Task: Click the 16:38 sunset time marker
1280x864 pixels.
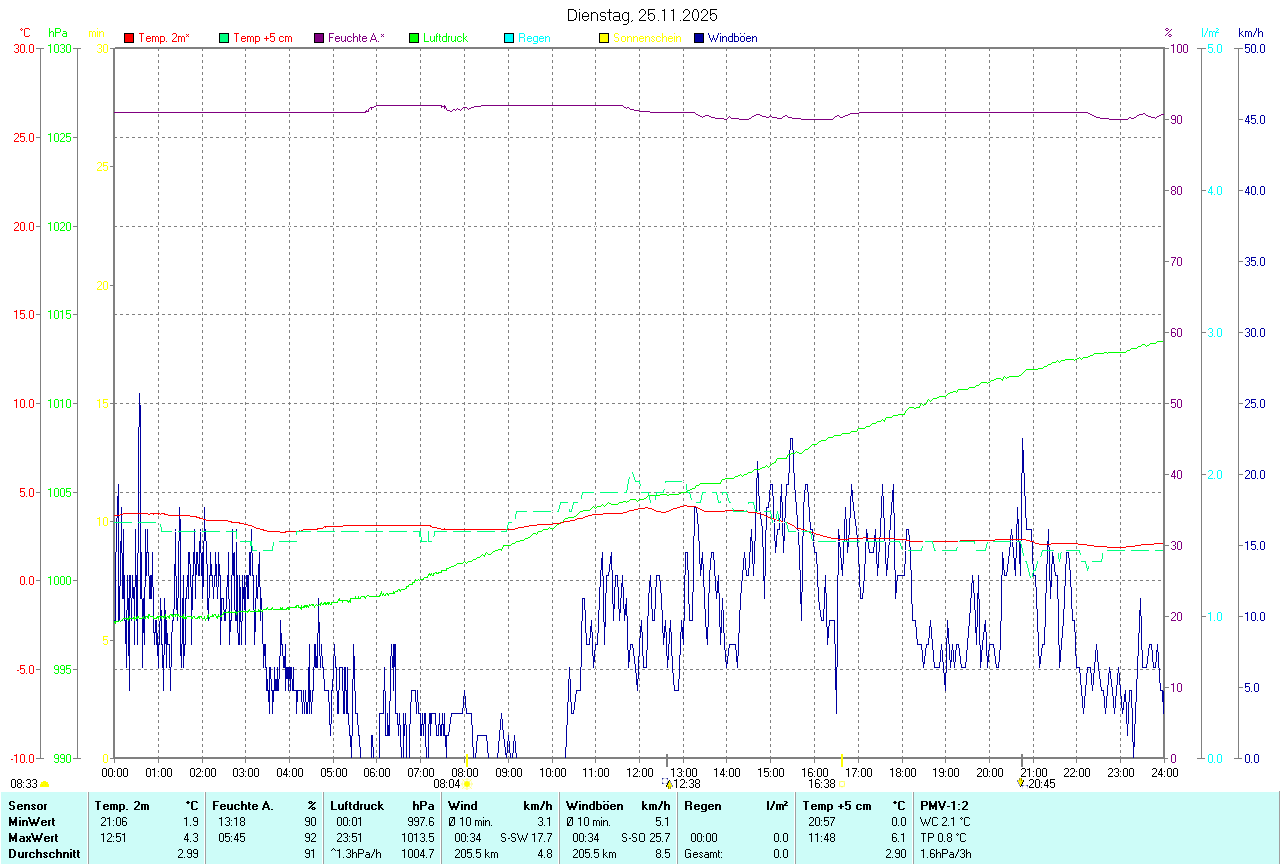Action: click(822, 784)
